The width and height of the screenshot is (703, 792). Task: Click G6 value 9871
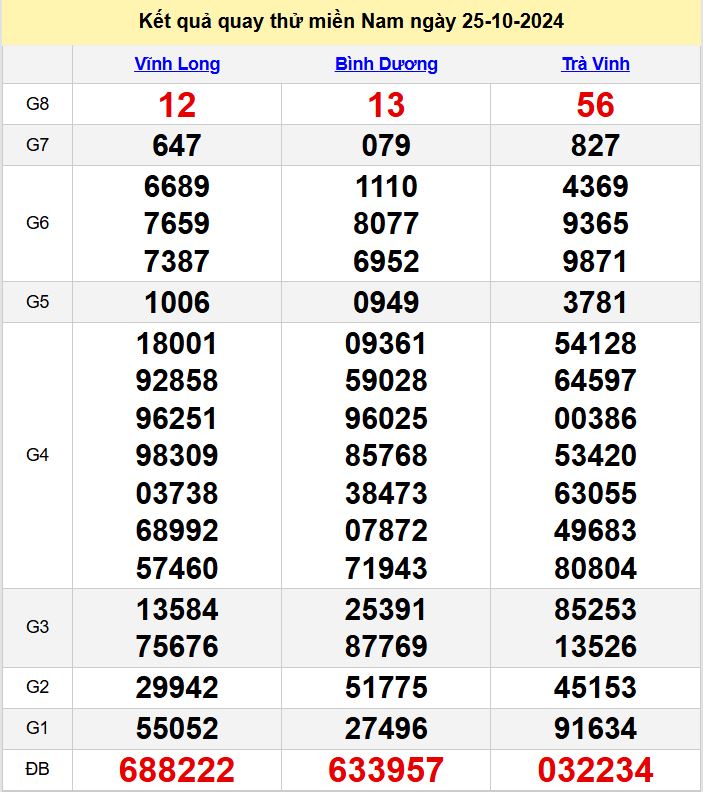coord(595,262)
